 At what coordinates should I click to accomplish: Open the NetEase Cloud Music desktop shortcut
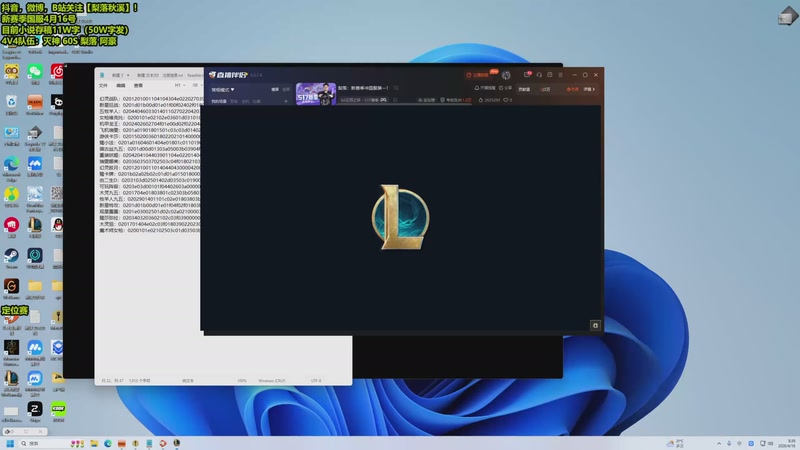(58, 71)
